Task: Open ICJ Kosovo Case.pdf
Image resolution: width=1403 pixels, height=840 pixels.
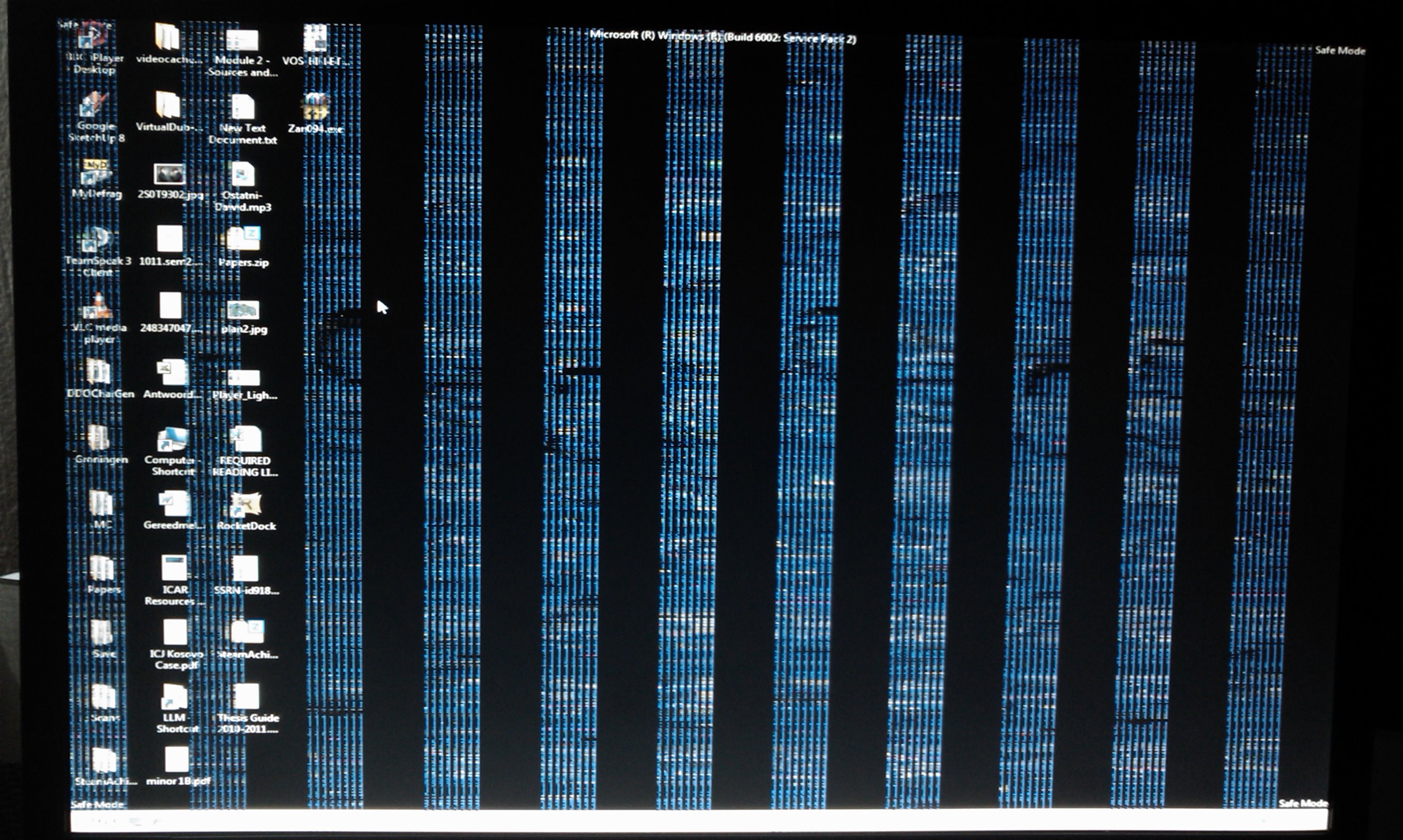Action: [175, 632]
